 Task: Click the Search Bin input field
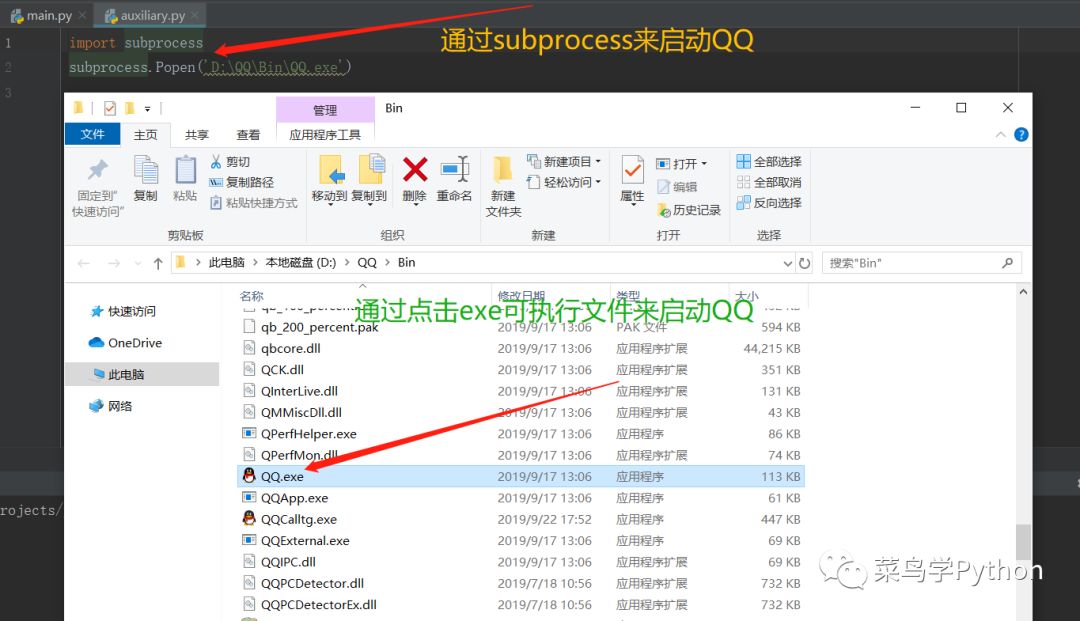pyautogui.click(x=922, y=263)
